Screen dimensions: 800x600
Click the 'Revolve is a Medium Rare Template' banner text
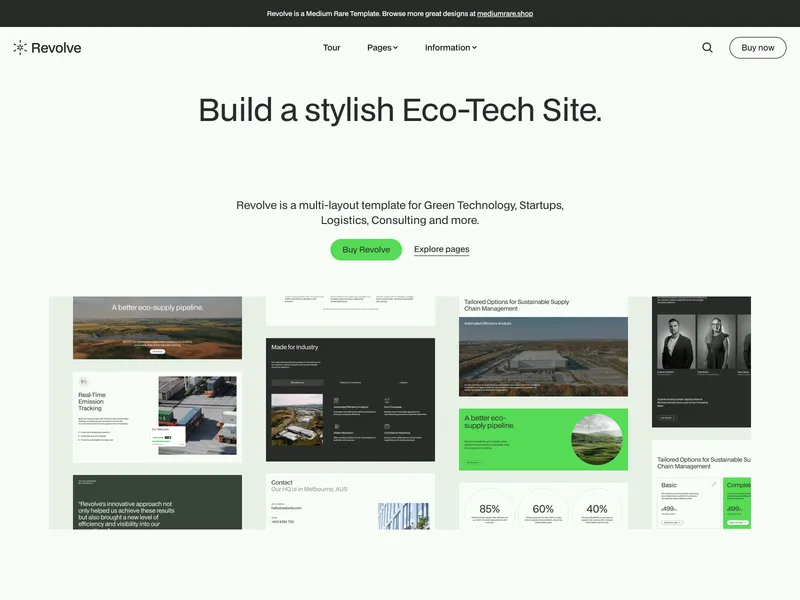(399, 14)
